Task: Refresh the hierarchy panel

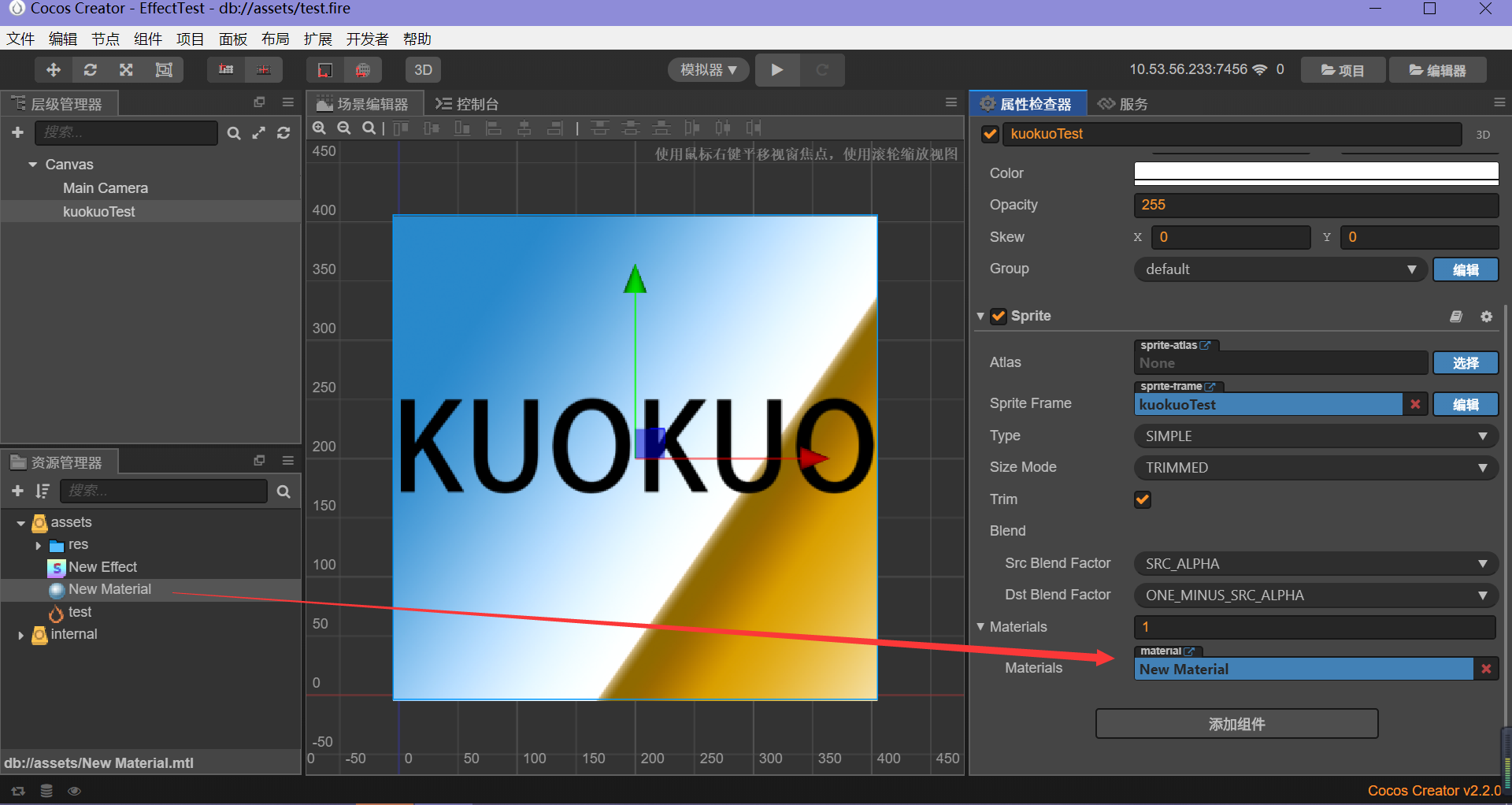Action: (283, 133)
